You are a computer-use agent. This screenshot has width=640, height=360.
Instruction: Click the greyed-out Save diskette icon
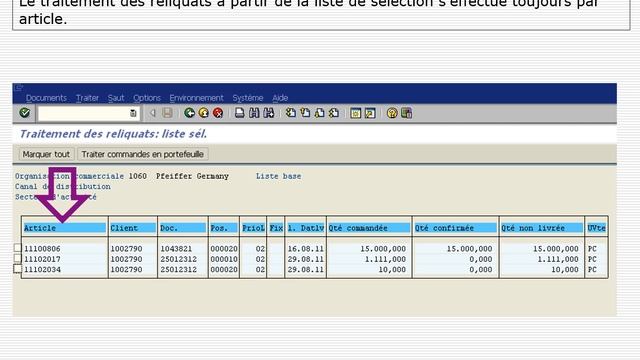tap(167, 113)
